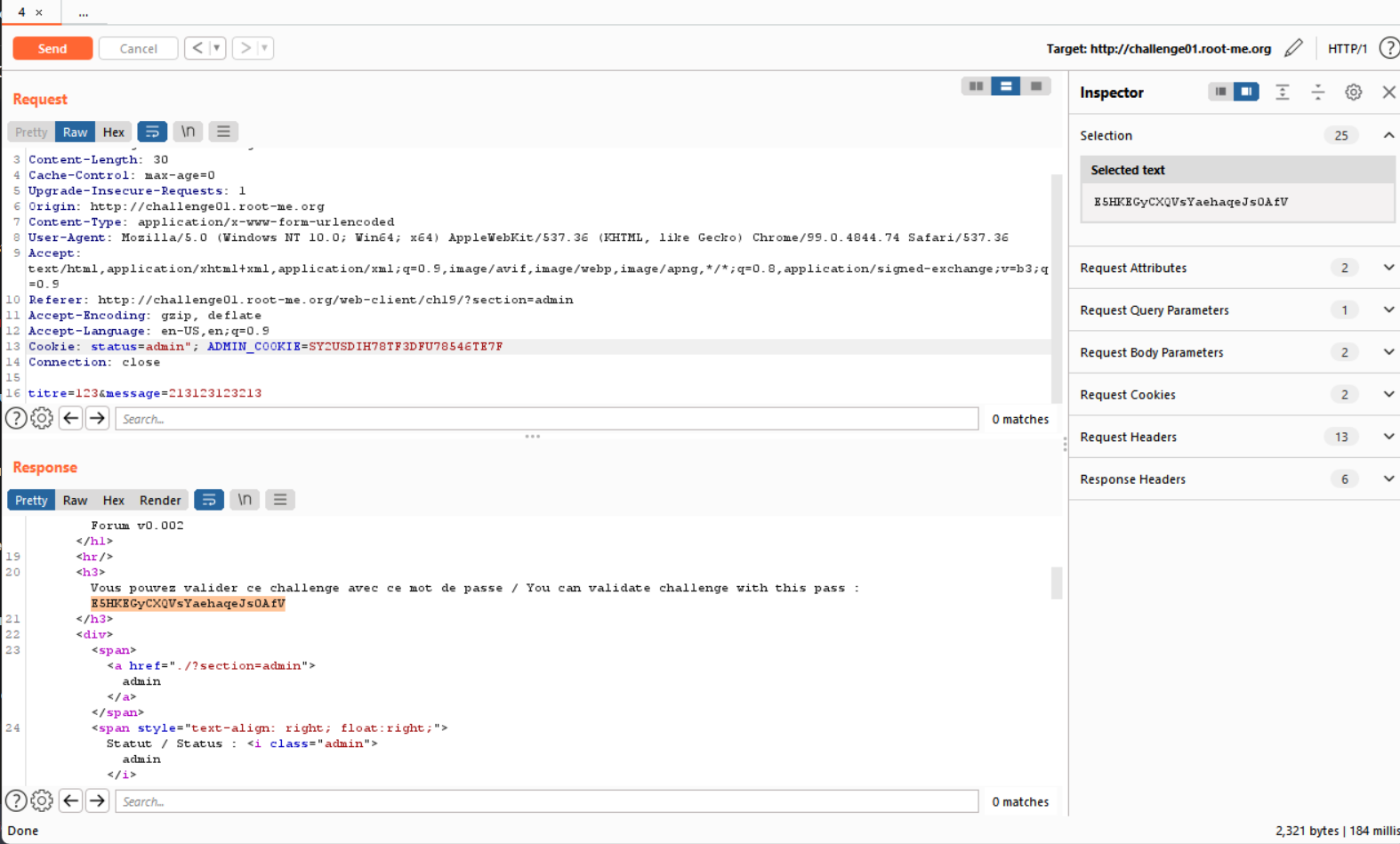Click the Cookie header line in request

coord(539,347)
